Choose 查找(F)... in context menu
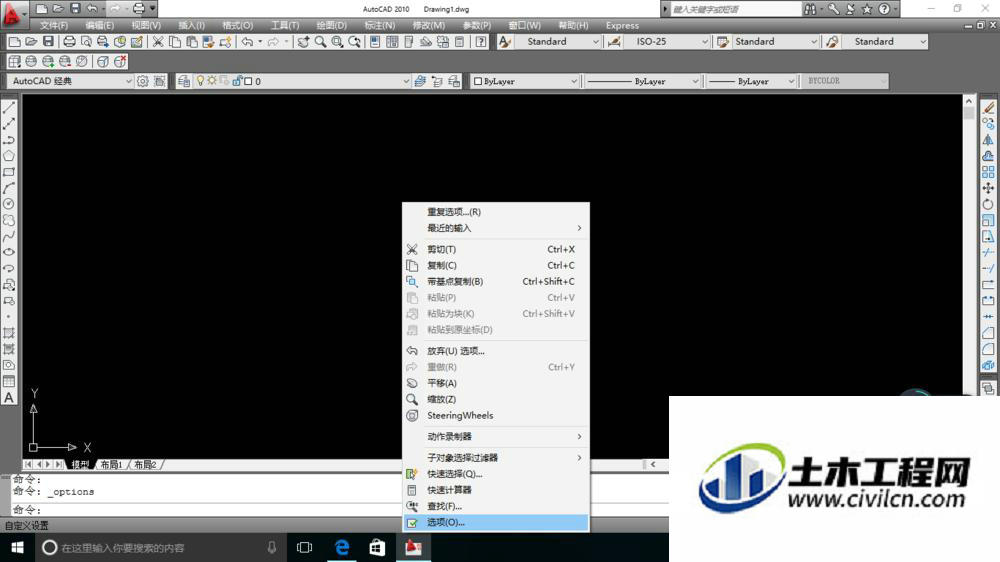The height and width of the screenshot is (562, 1000). (496, 507)
